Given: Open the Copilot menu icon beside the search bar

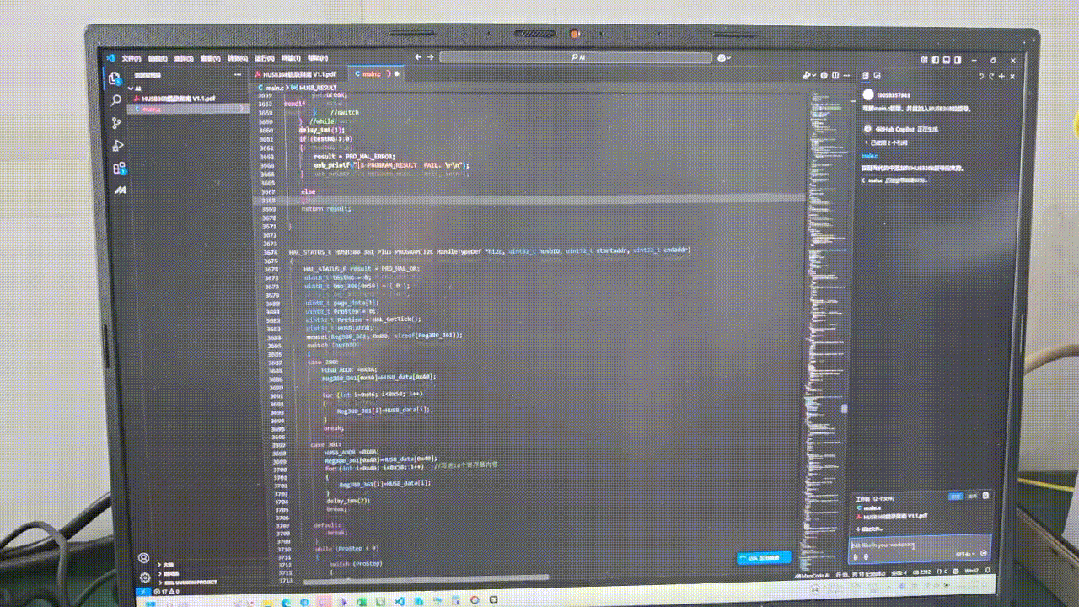Looking at the screenshot, I should coord(723,58).
